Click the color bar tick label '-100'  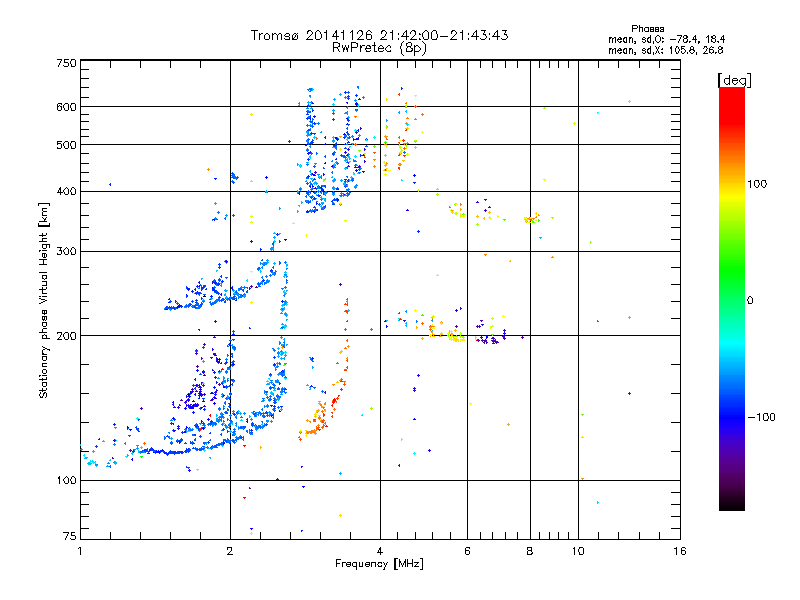pyautogui.click(x=761, y=417)
